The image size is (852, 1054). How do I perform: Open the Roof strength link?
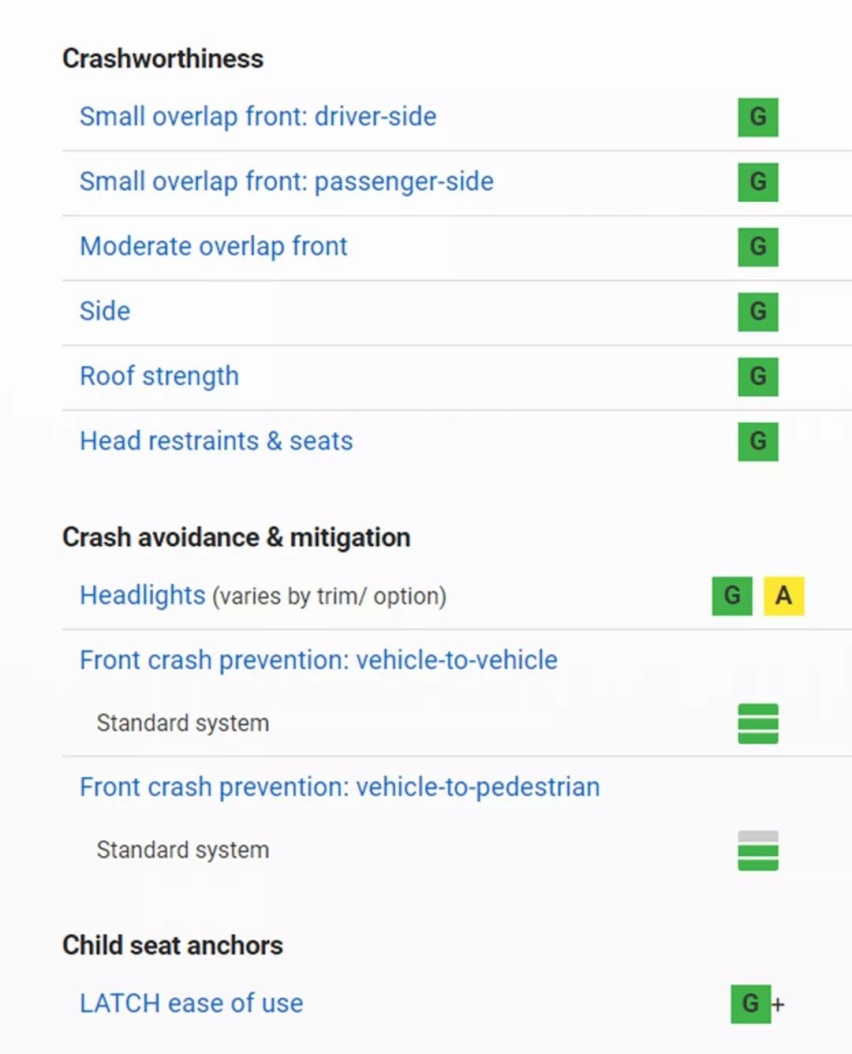(159, 376)
